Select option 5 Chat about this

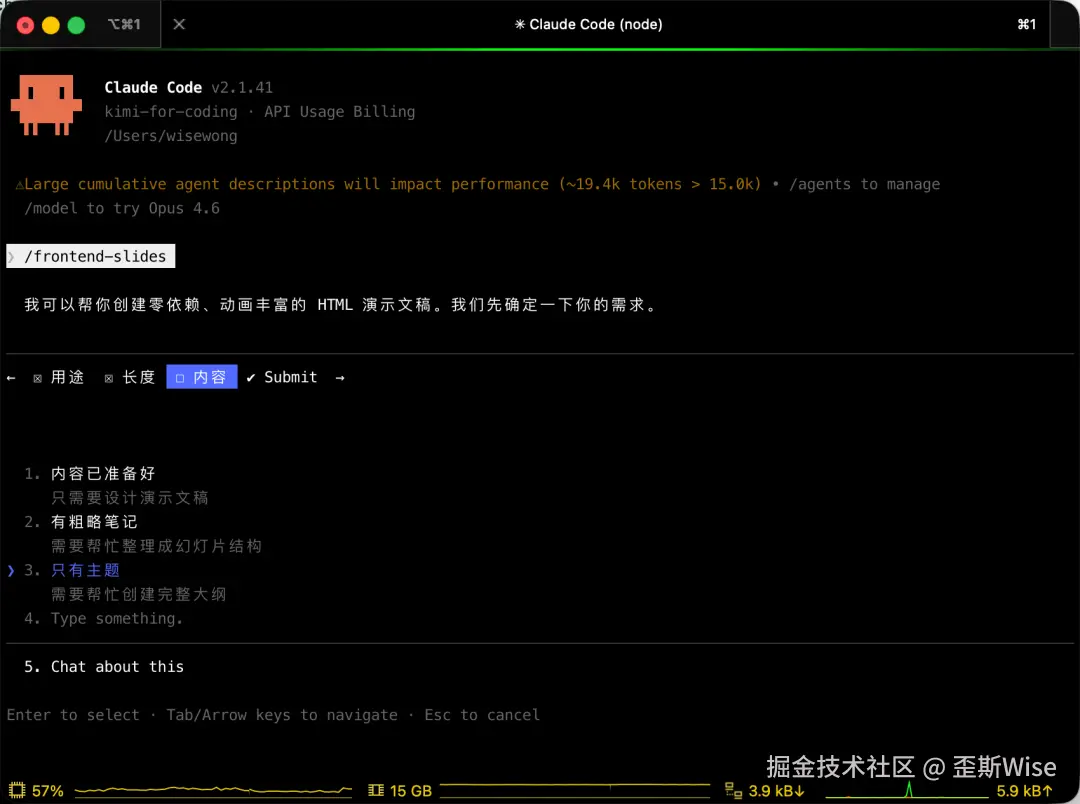coord(117,667)
